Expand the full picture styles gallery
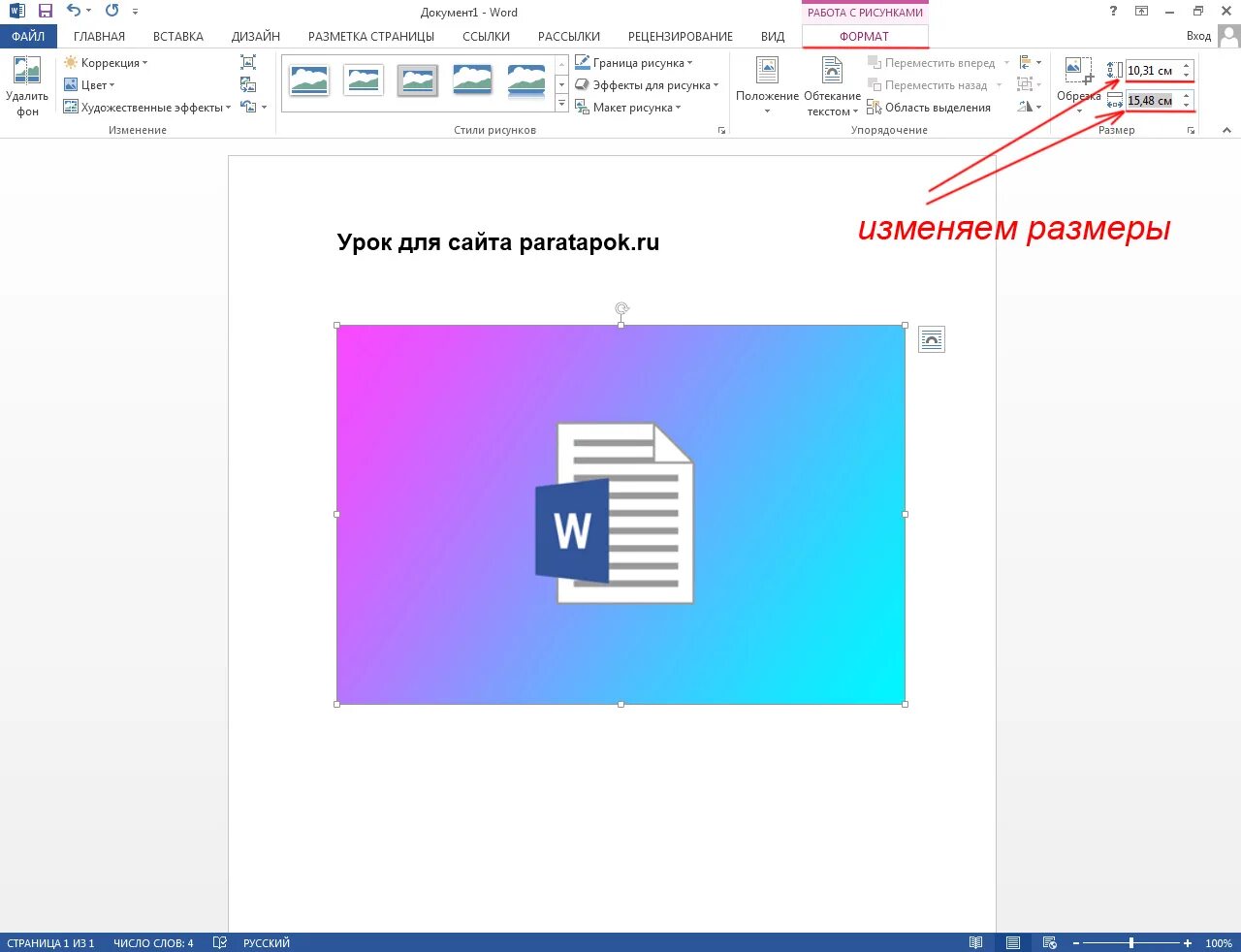 pyautogui.click(x=561, y=105)
